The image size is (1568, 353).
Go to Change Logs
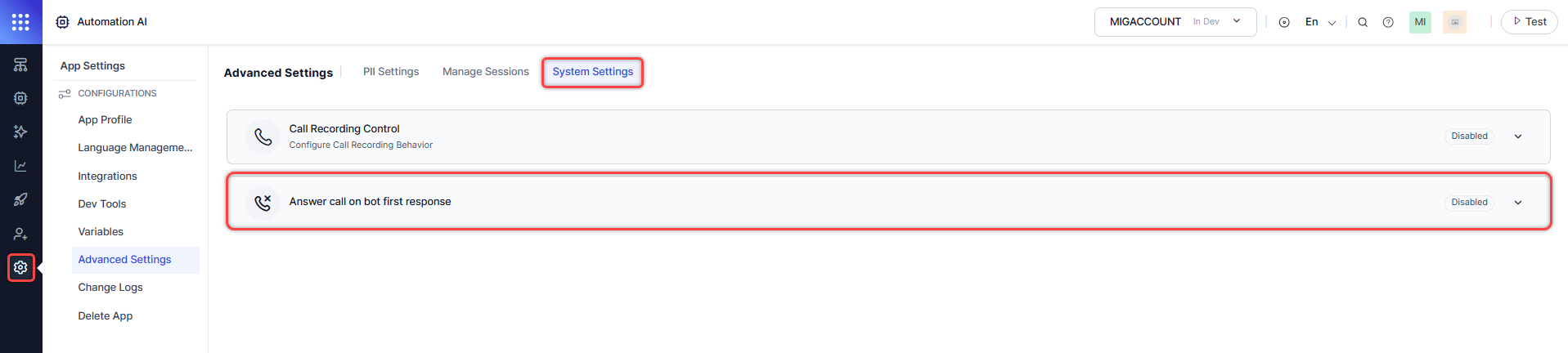[x=110, y=288]
